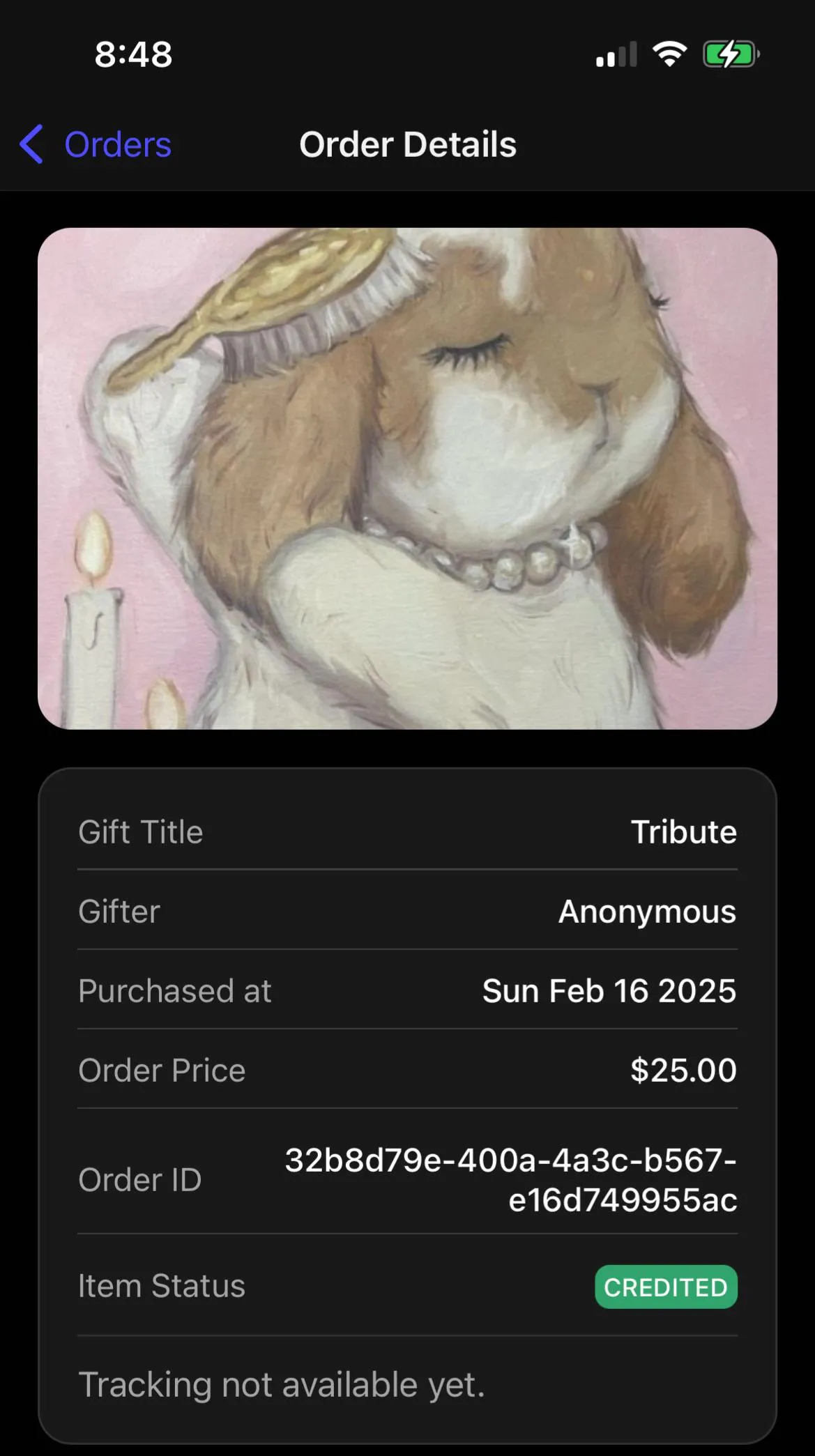
Task: Tap the Gift Title row label
Action: coord(141,832)
